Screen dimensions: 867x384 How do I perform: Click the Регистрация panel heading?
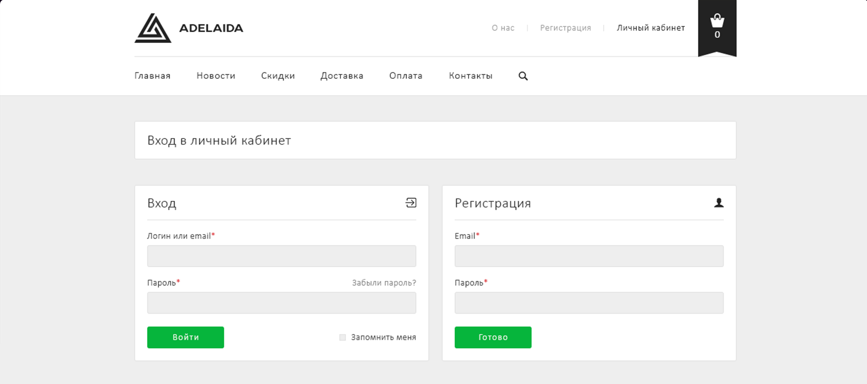493,203
